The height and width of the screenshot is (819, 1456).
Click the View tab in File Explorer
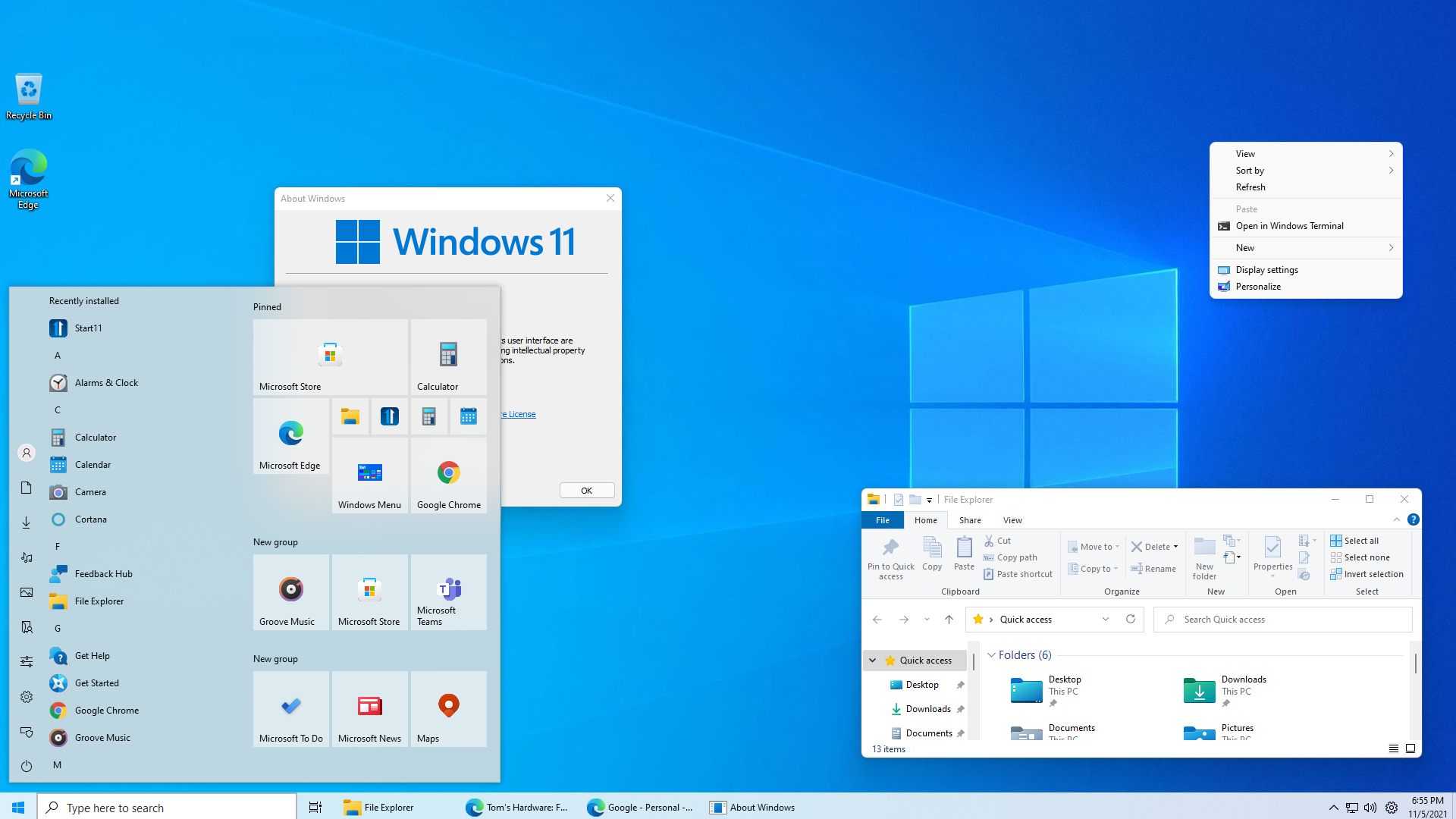pos(1012,520)
